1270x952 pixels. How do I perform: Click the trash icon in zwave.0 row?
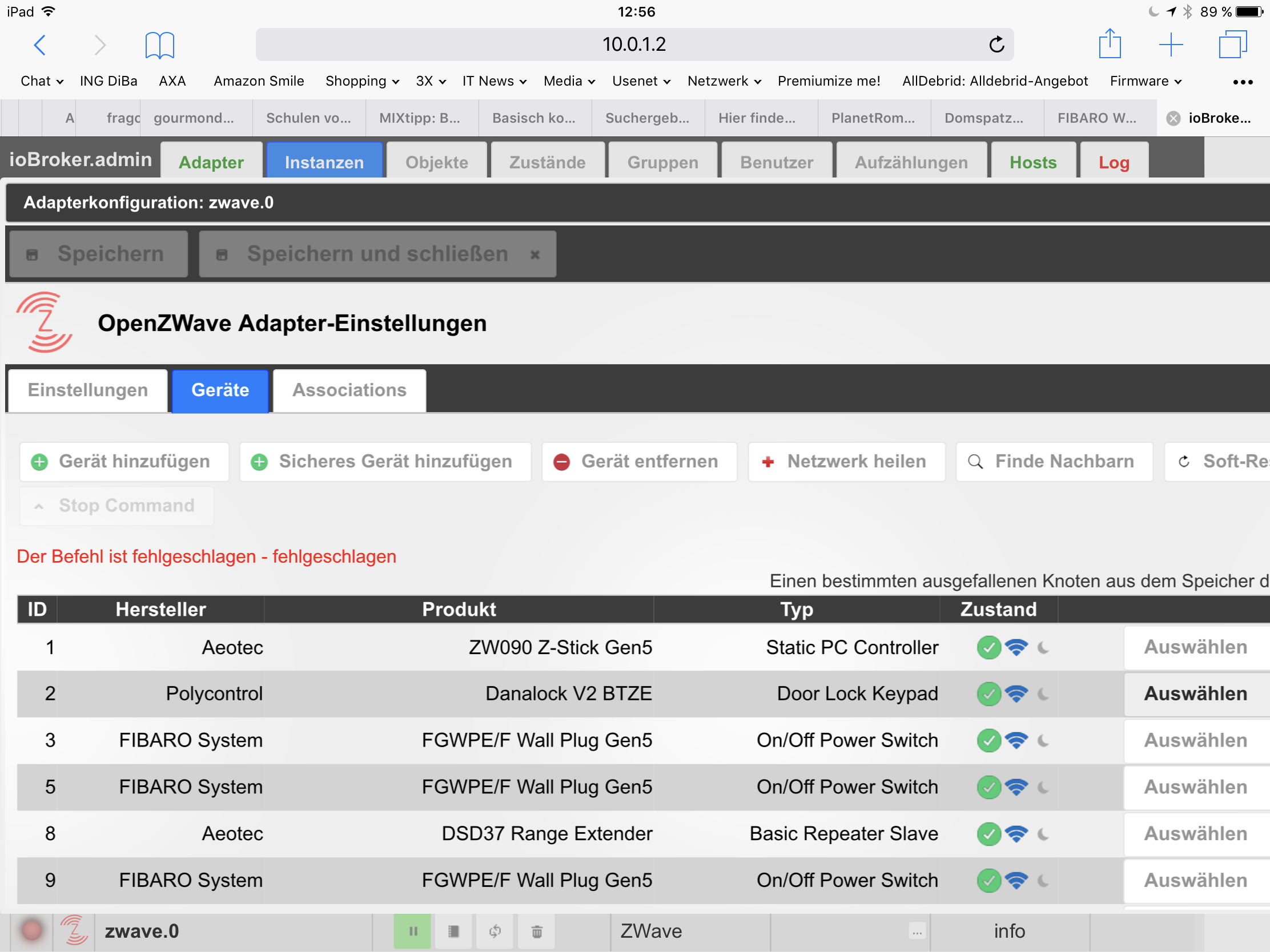(536, 931)
